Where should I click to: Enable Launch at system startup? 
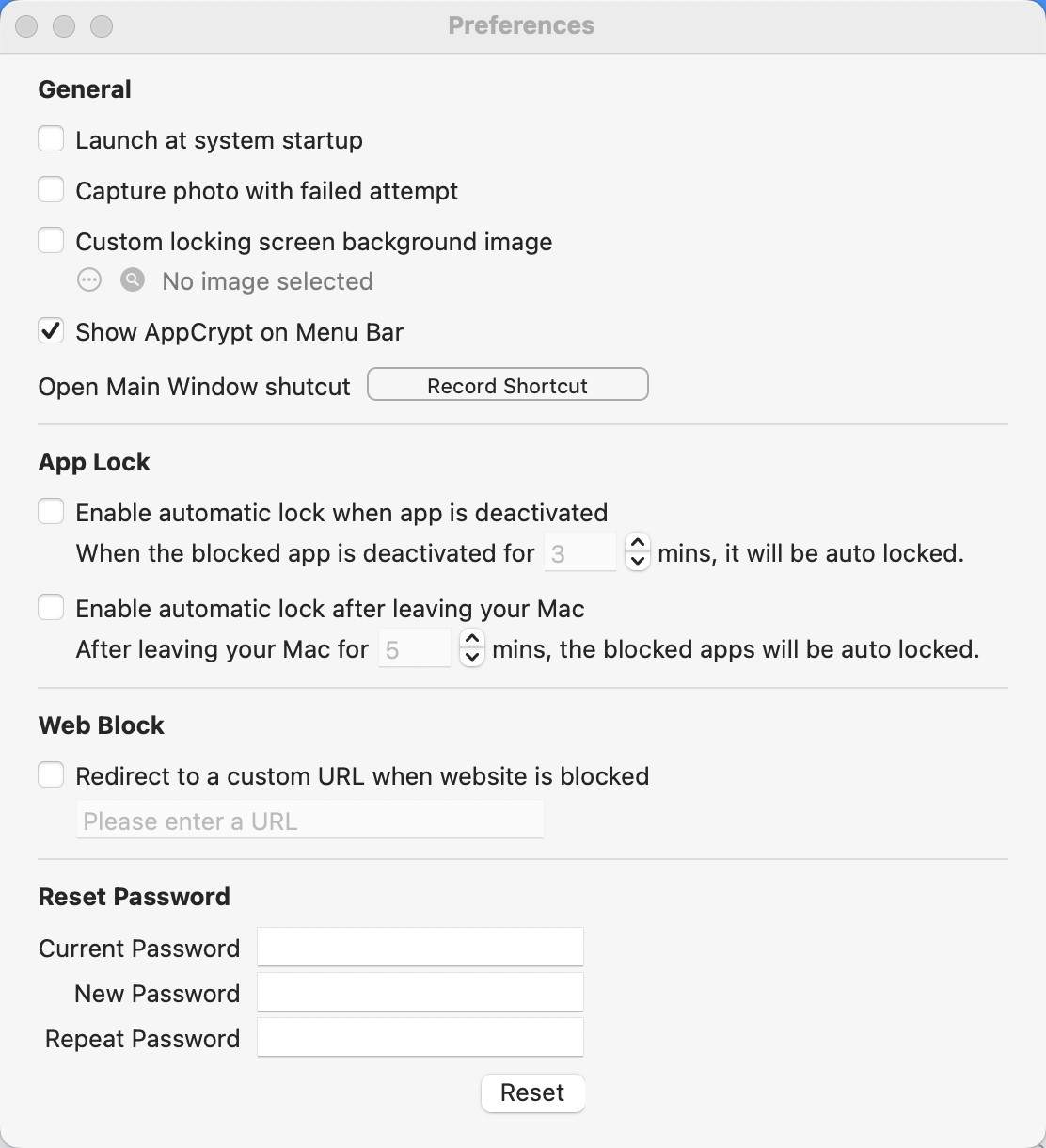pyautogui.click(x=51, y=139)
